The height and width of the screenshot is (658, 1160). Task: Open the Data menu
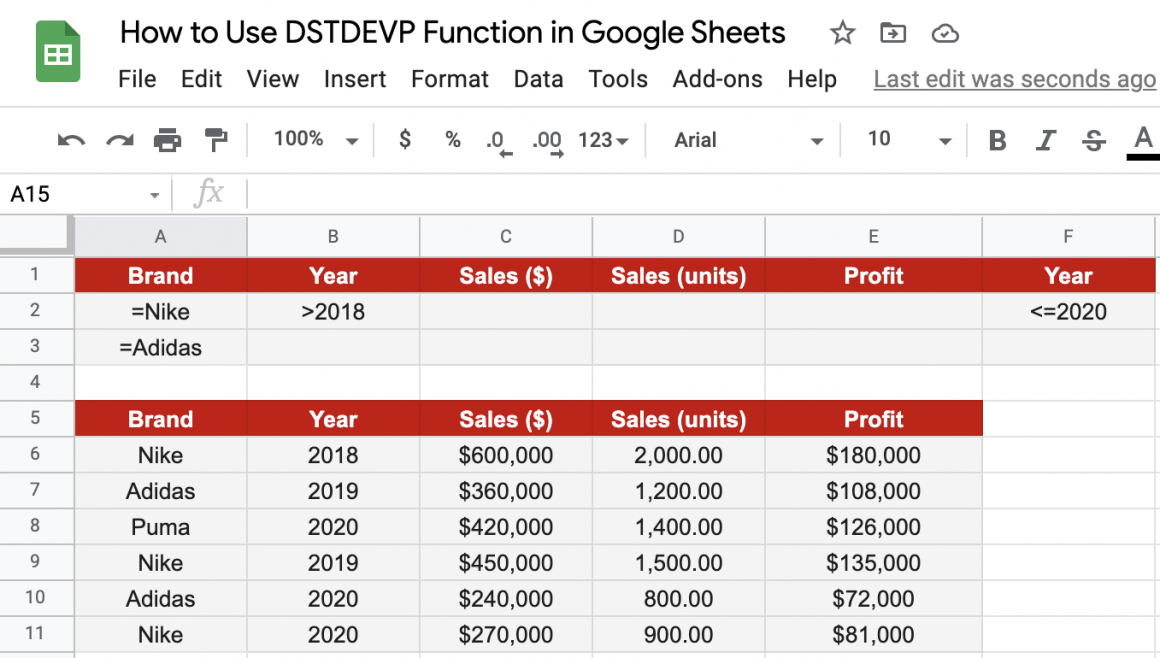538,79
